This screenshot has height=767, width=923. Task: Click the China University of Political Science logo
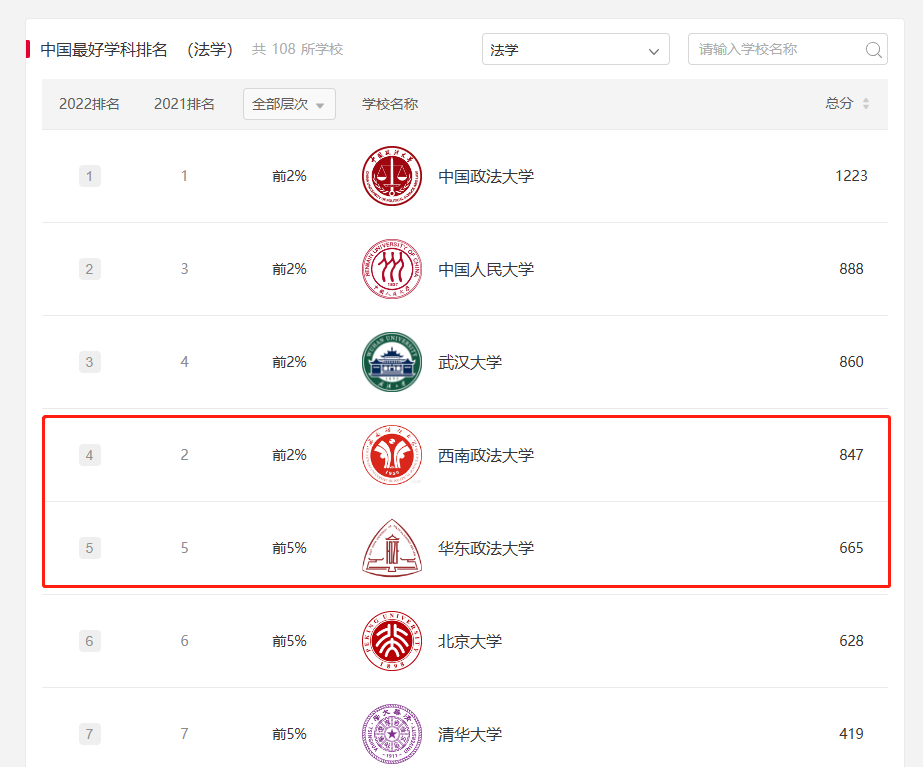[x=392, y=176]
